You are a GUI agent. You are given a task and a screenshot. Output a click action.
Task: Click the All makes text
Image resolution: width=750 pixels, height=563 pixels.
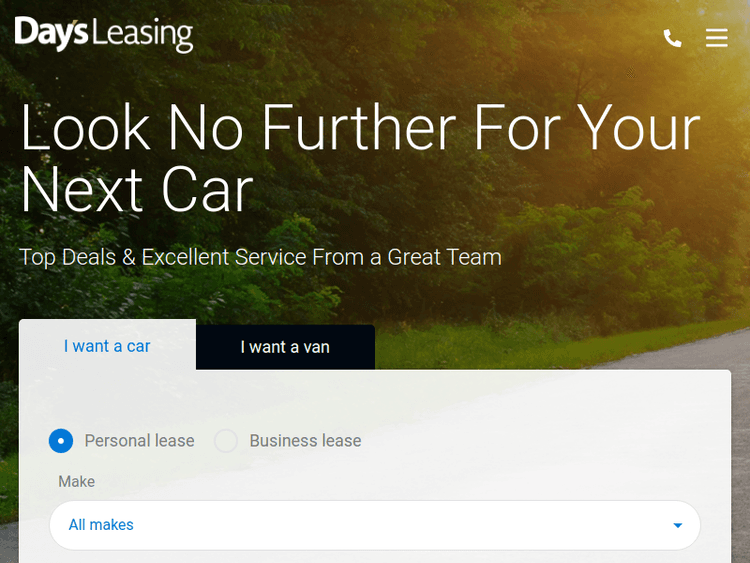pyautogui.click(x=101, y=525)
